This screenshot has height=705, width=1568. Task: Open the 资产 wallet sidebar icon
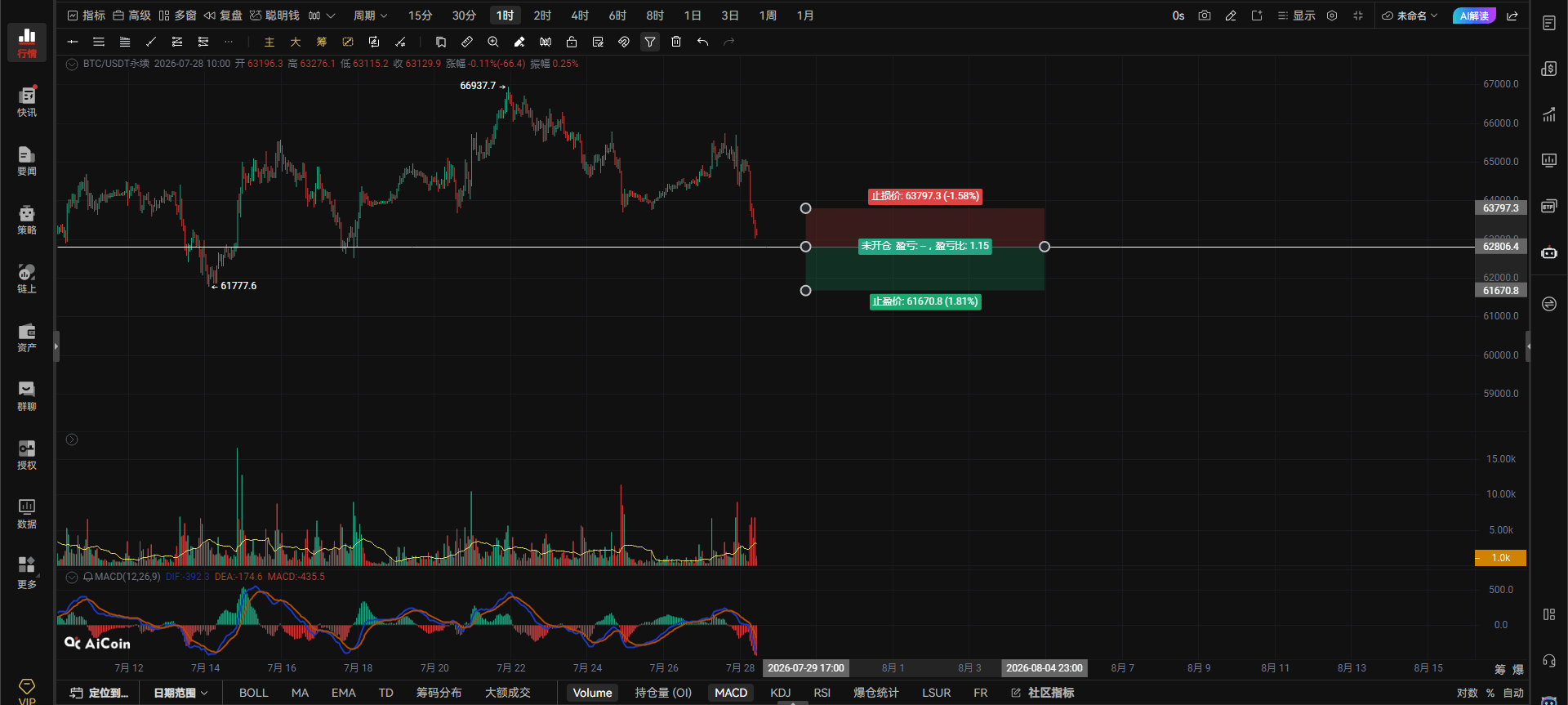coord(27,337)
